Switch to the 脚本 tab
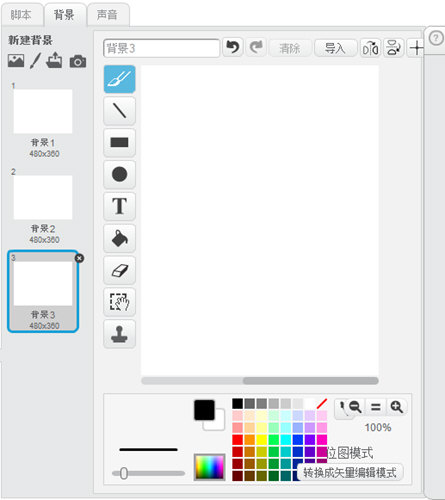445x500 pixels. click(x=21, y=15)
